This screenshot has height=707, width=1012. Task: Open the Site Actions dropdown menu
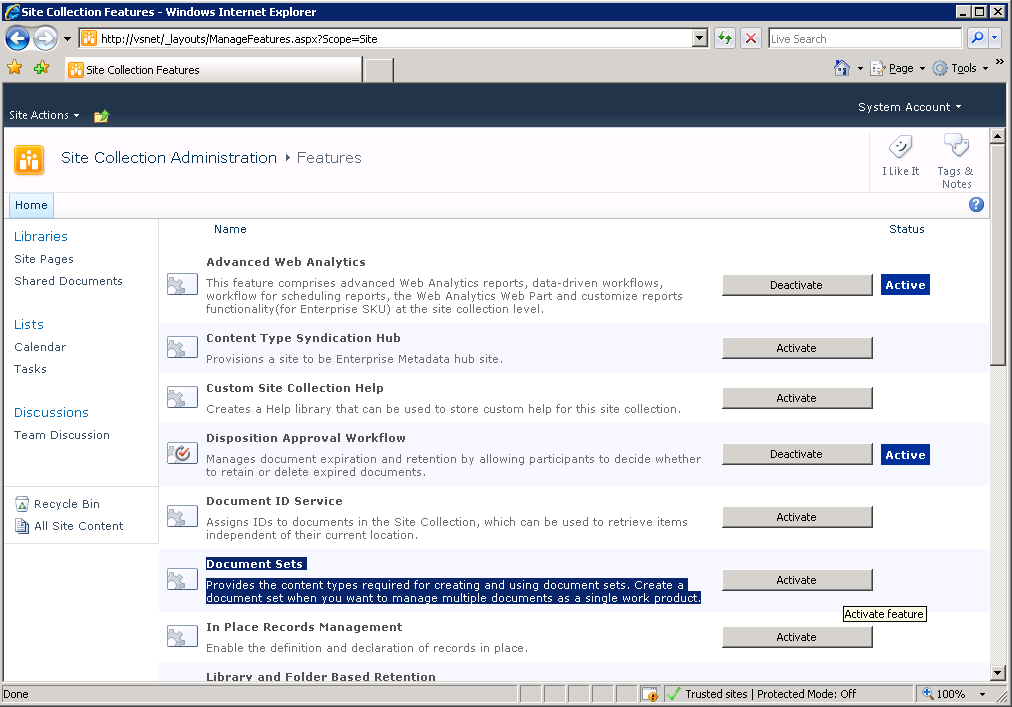[44, 116]
